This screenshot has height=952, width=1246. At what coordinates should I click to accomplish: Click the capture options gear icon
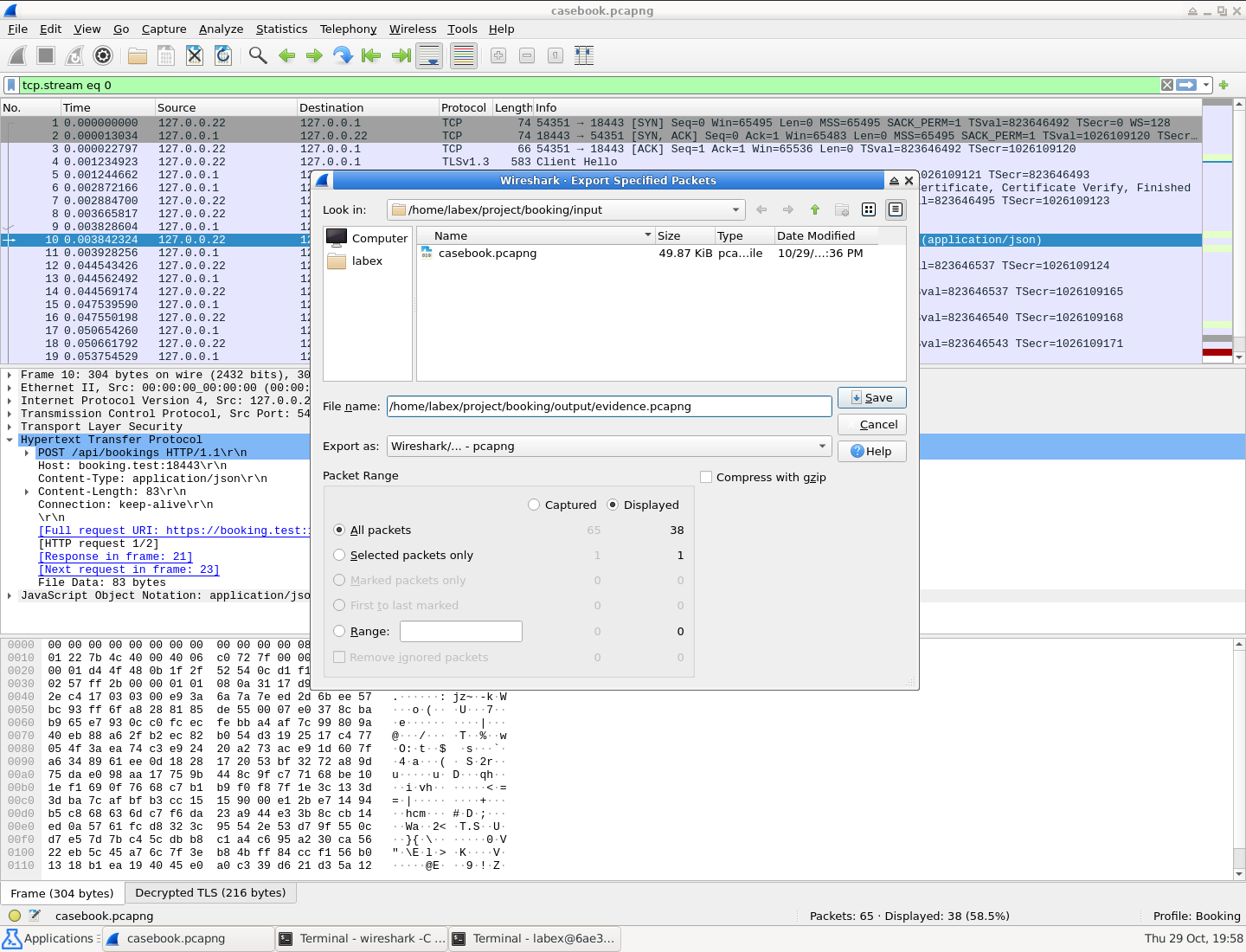coord(103,56)
